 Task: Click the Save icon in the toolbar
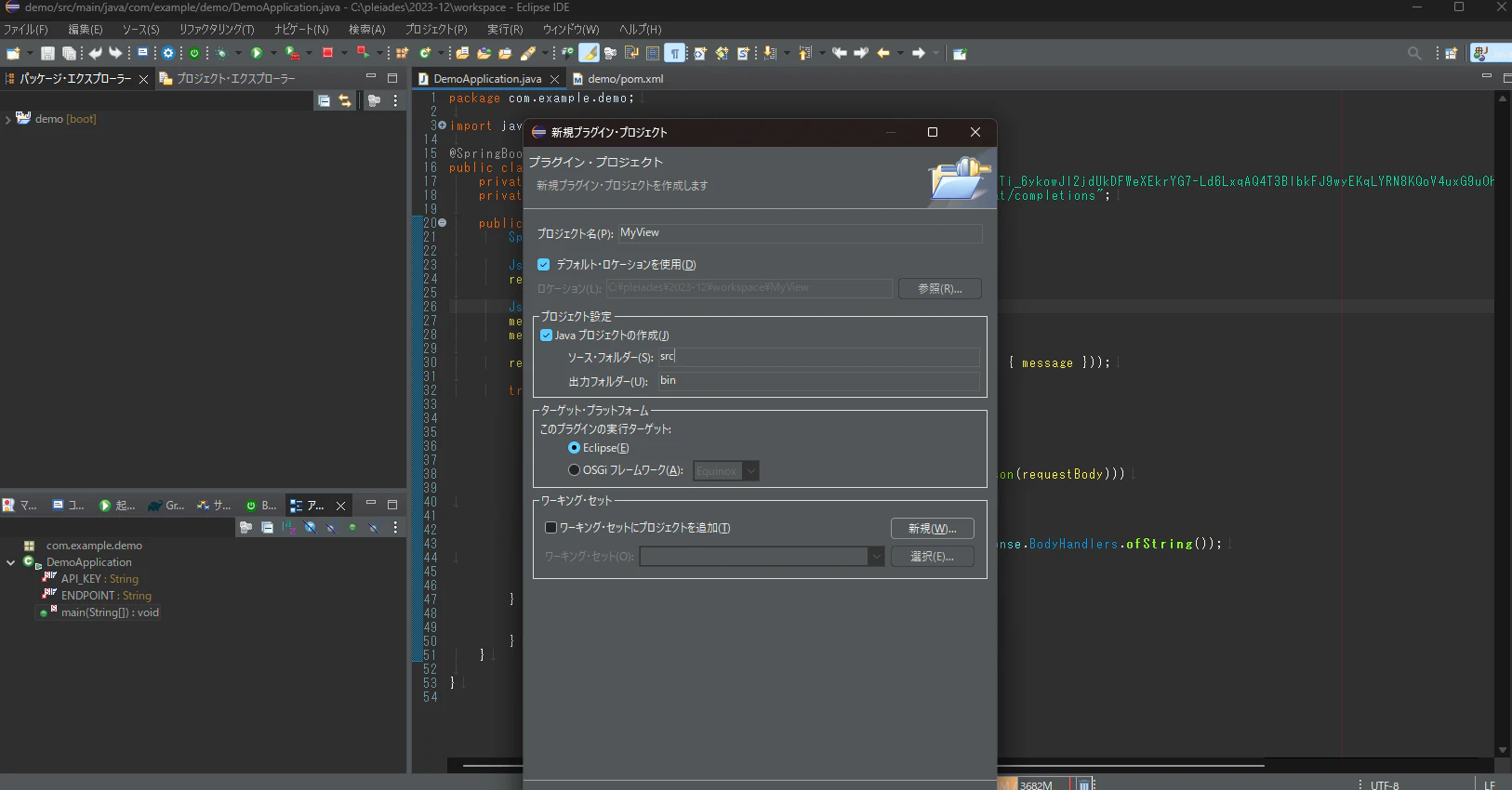click(47, 53)
